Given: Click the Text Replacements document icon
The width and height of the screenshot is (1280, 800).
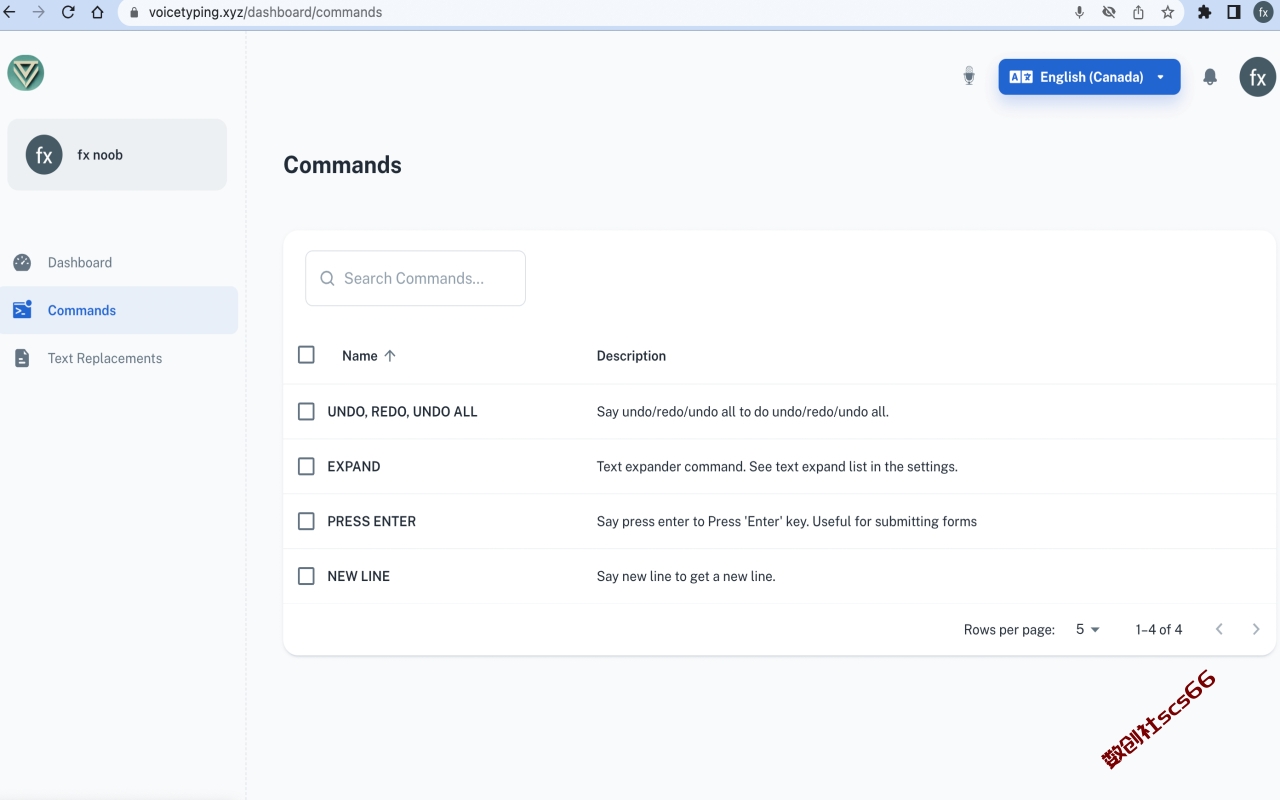Looking at the screenshot, I should coord(22,358).
